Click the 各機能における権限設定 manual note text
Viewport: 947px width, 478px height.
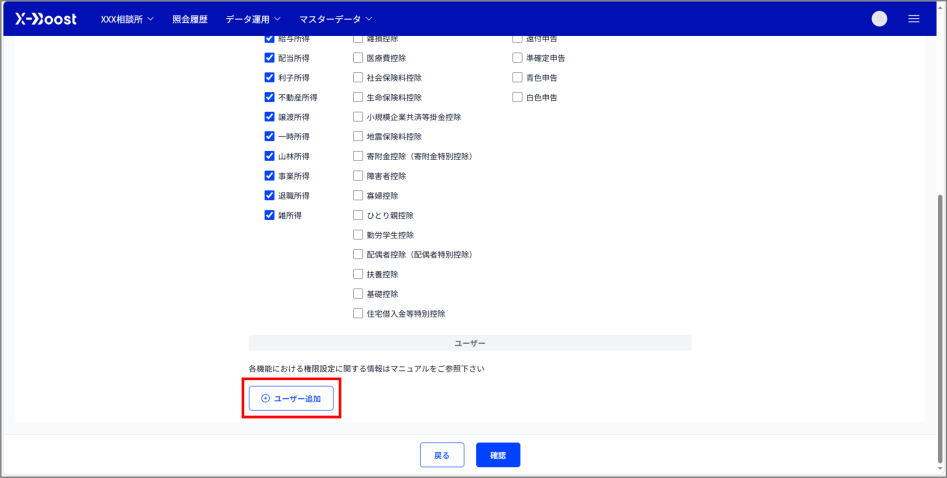[x=367, y=368]
